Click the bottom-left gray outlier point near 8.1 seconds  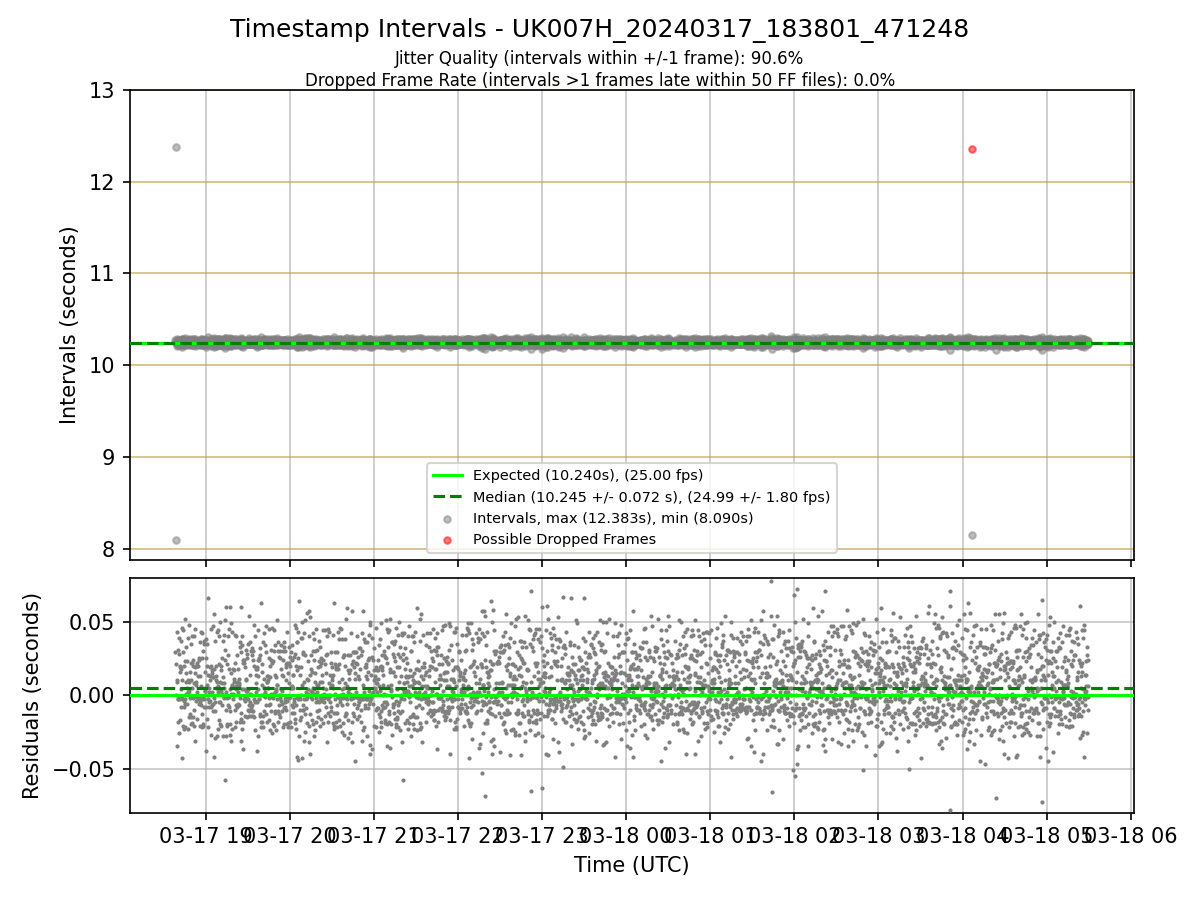point(176,540)
